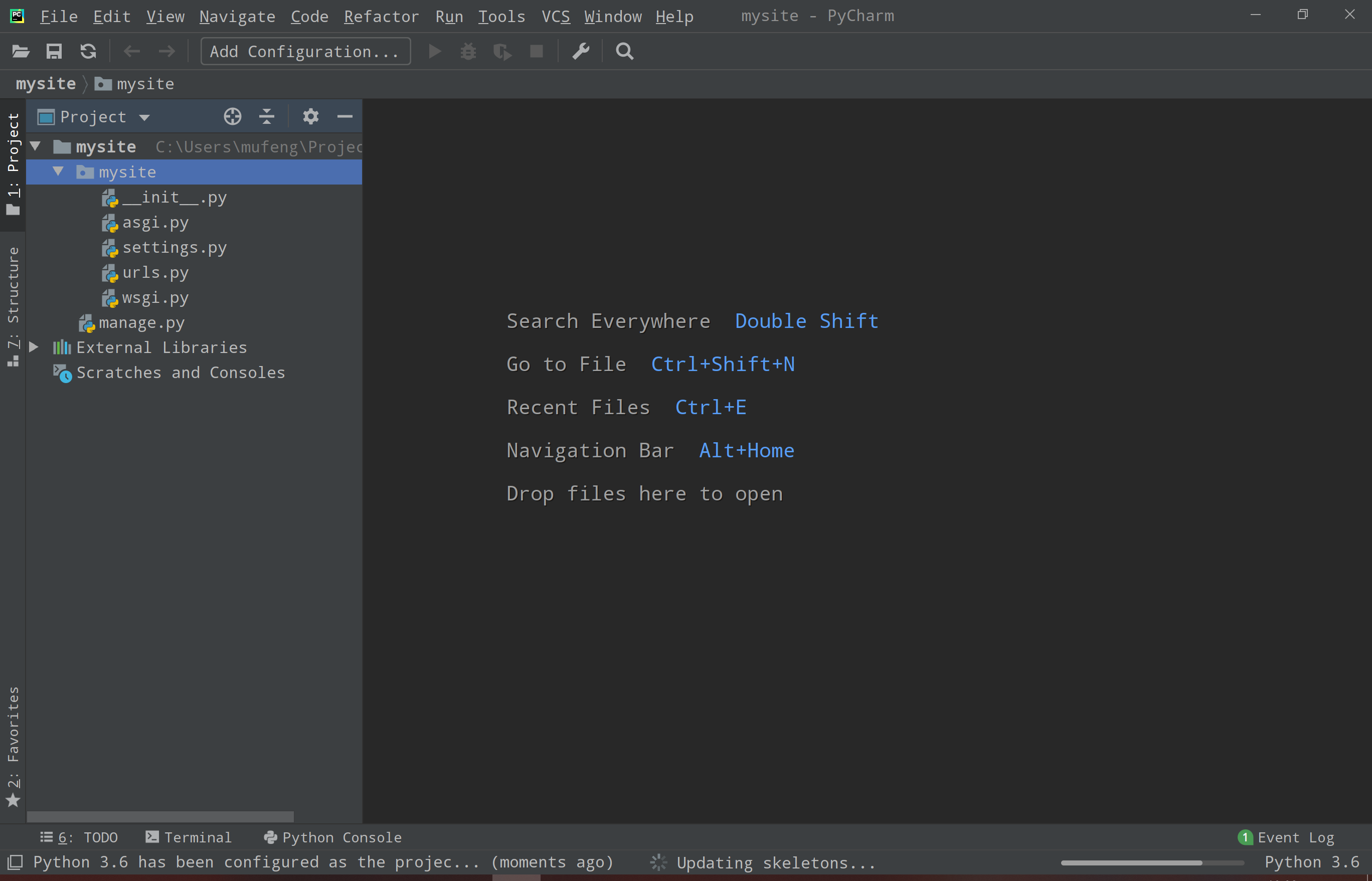Click the Synchronize refresh icon
Screen dimensions: 1372x881
click(x=88, y=52)
